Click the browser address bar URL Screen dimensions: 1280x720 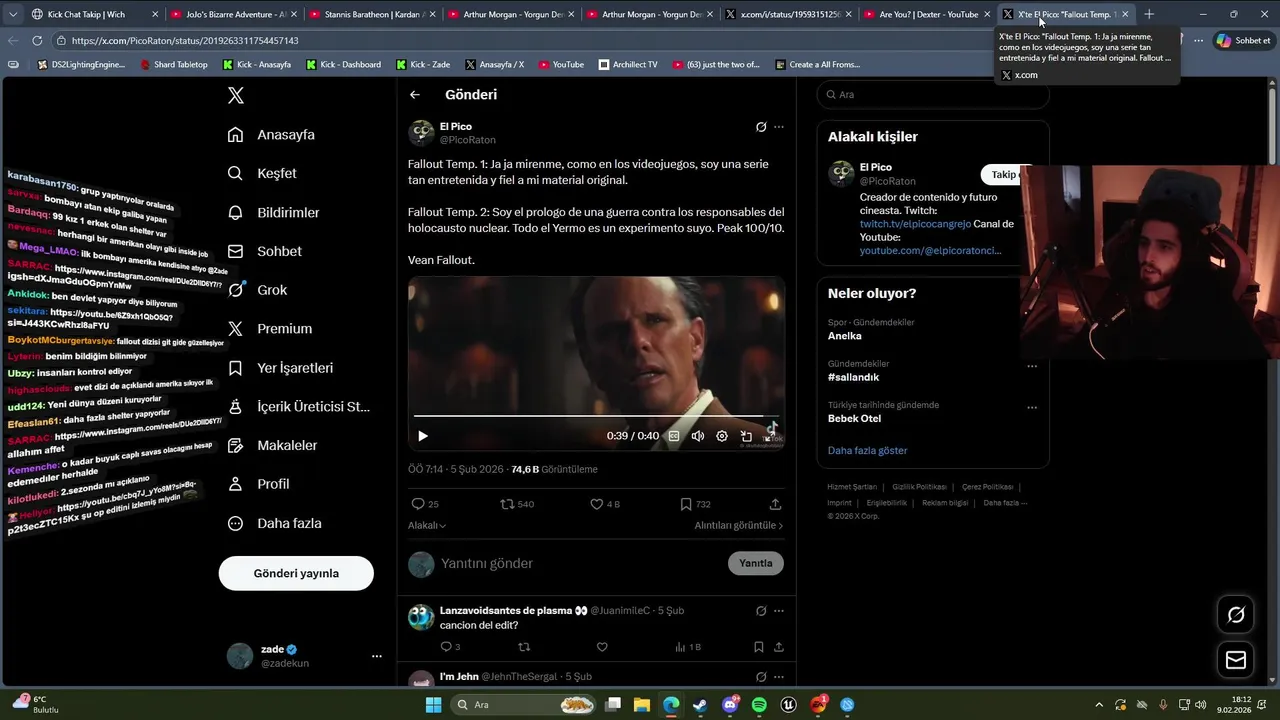click(185, 41)
